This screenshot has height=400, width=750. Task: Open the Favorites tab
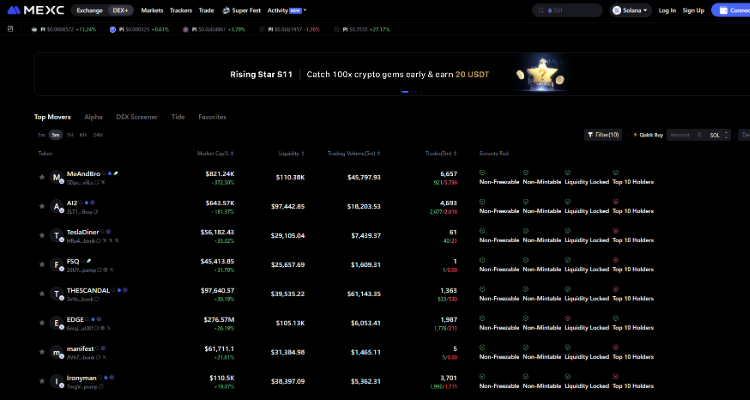click(x=212, y=117)
